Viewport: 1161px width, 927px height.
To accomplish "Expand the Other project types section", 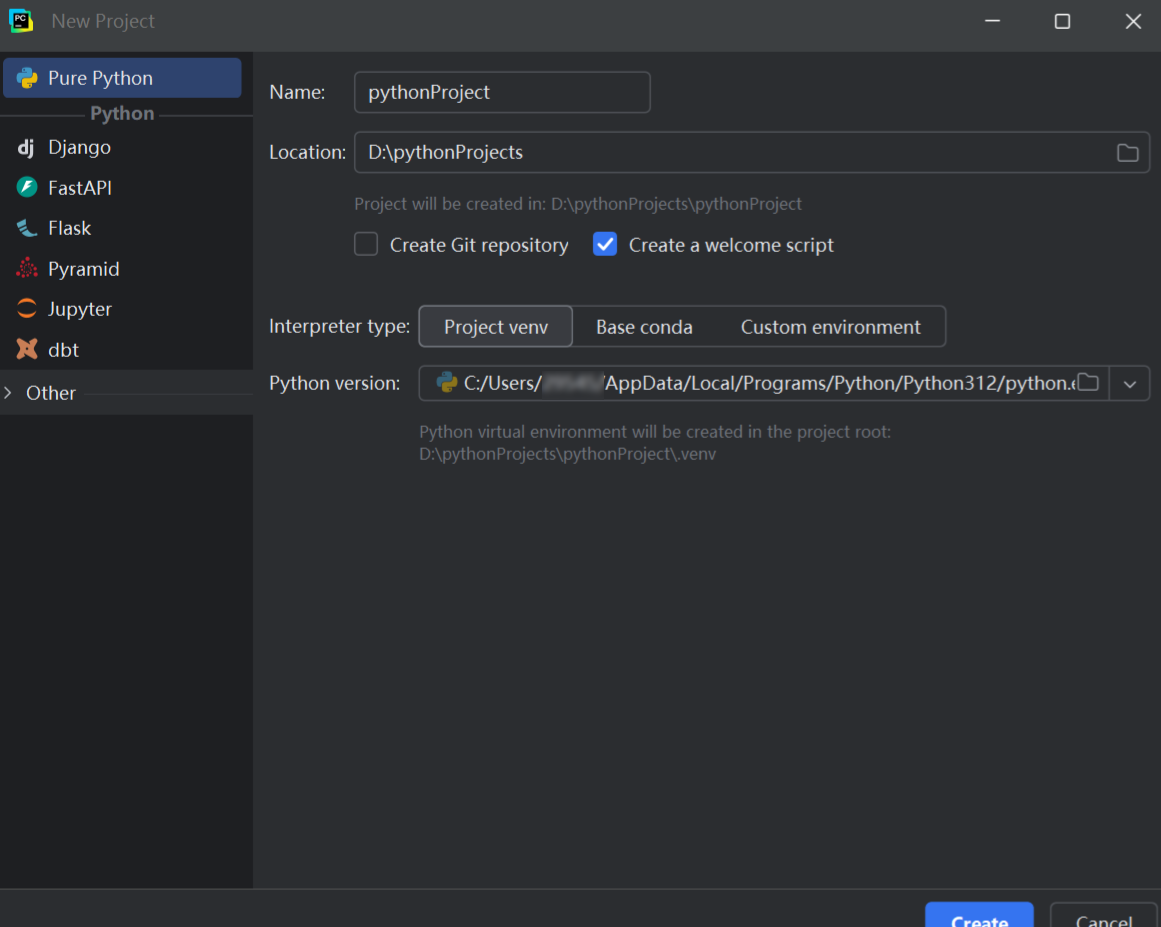I will coord(9,393).
